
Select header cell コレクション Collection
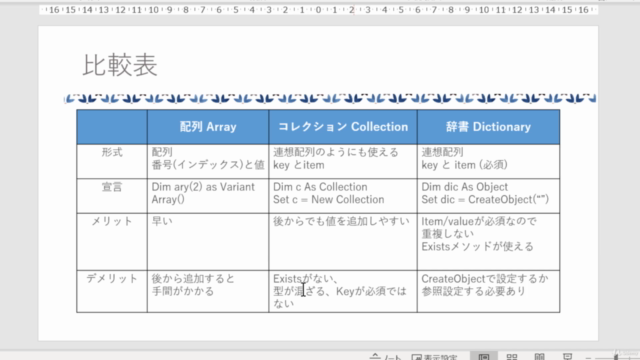[x=343, y=127]
